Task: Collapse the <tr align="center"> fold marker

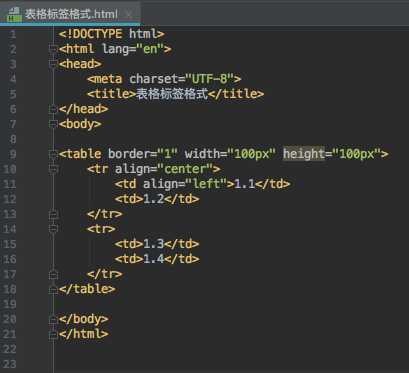Action: click(53, 169)
